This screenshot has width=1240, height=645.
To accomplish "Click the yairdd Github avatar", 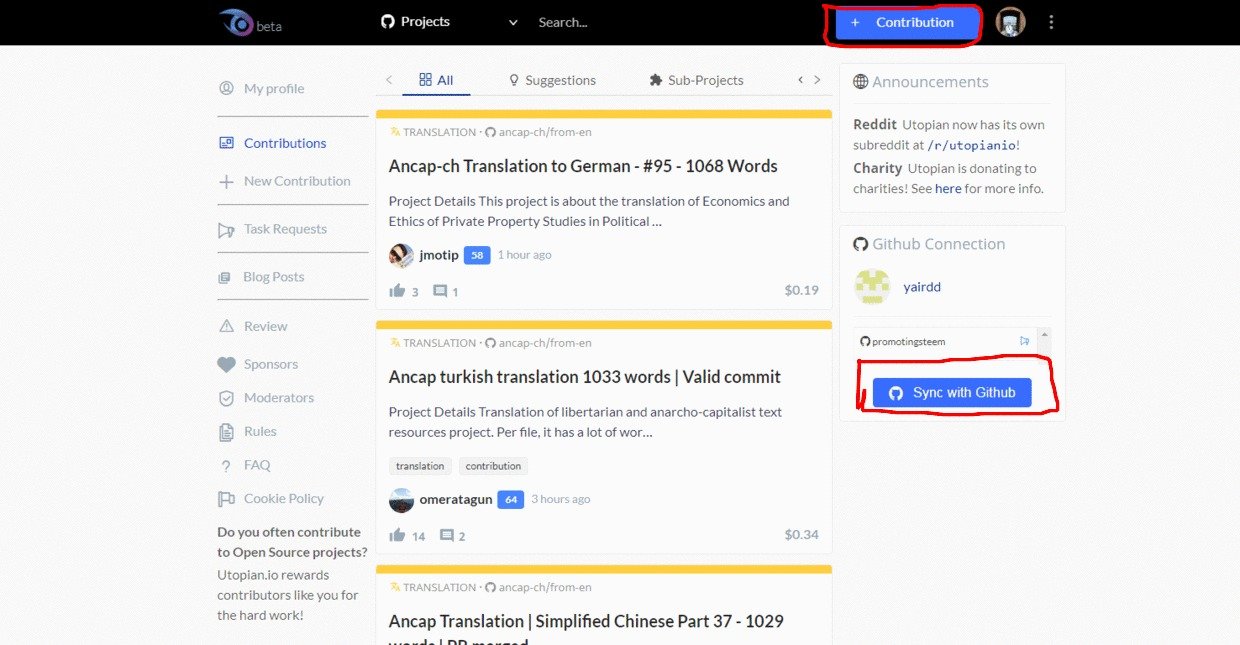I will 872,287.
